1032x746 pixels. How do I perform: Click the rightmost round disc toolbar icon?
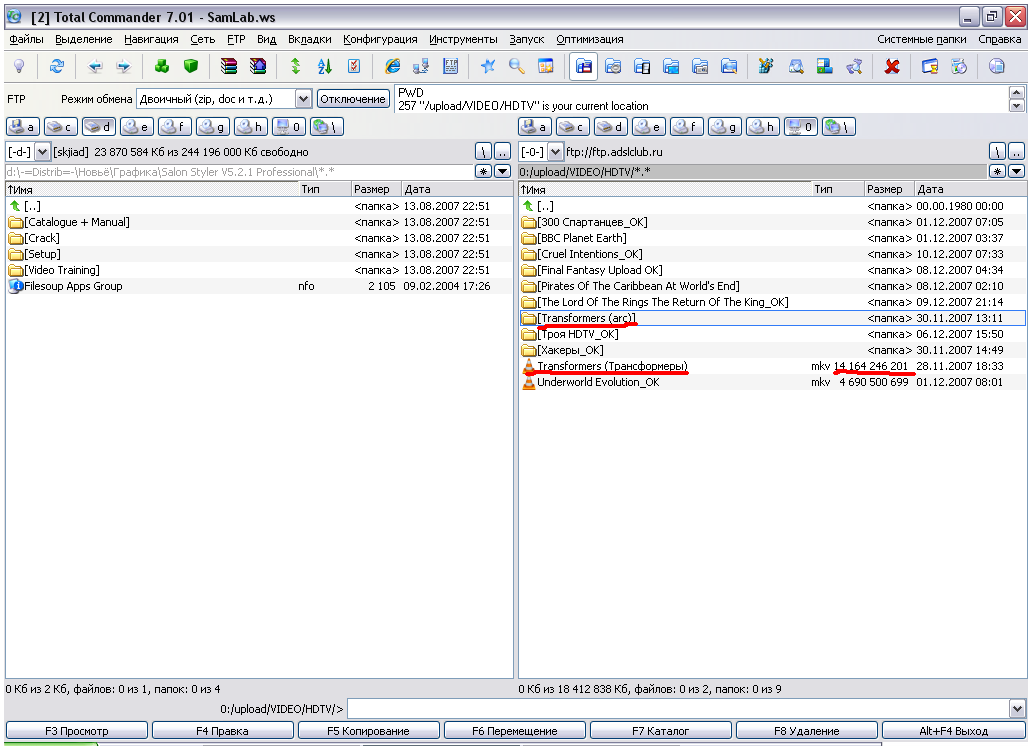(997, 67)
